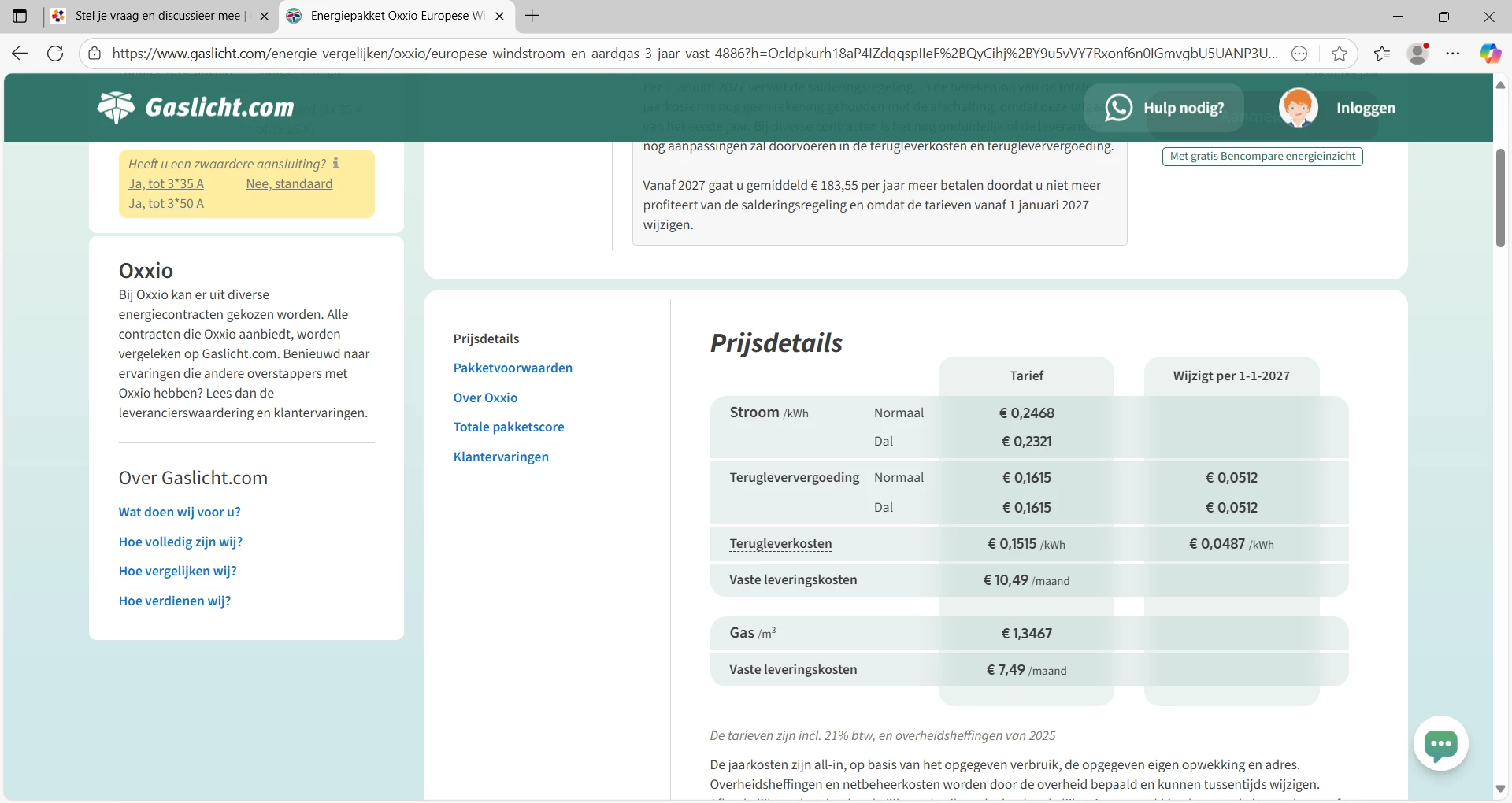Click the € 10,49 /maand value
This screenshot has height=803, width=1512.
coord(1026,580)
